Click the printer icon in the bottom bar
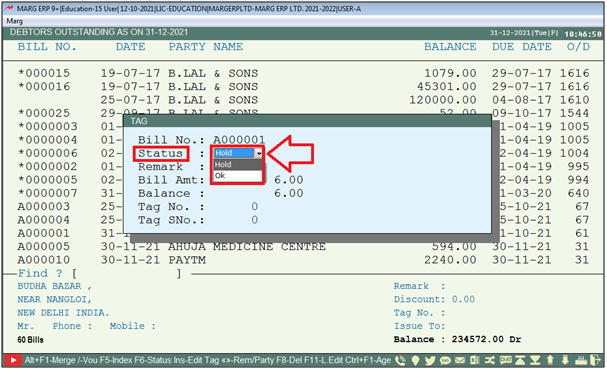This screenshot has height=369, width=607. (x=581, y=360)
